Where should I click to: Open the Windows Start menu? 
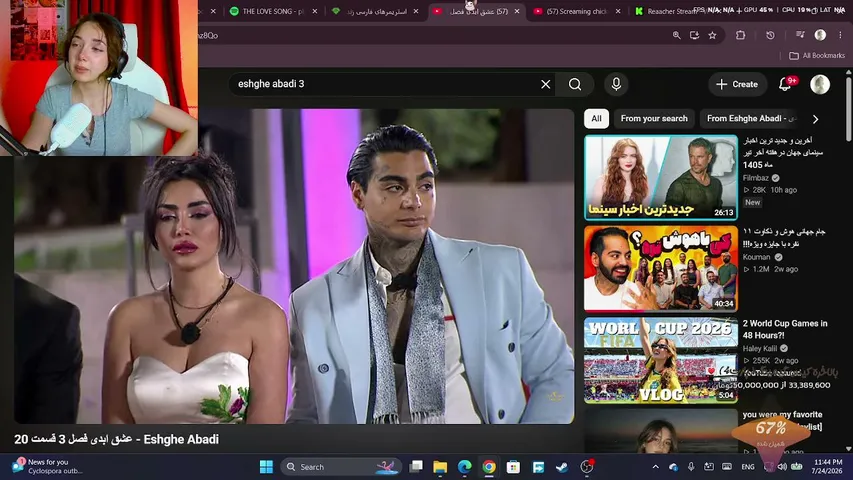(x=266, y=467)
